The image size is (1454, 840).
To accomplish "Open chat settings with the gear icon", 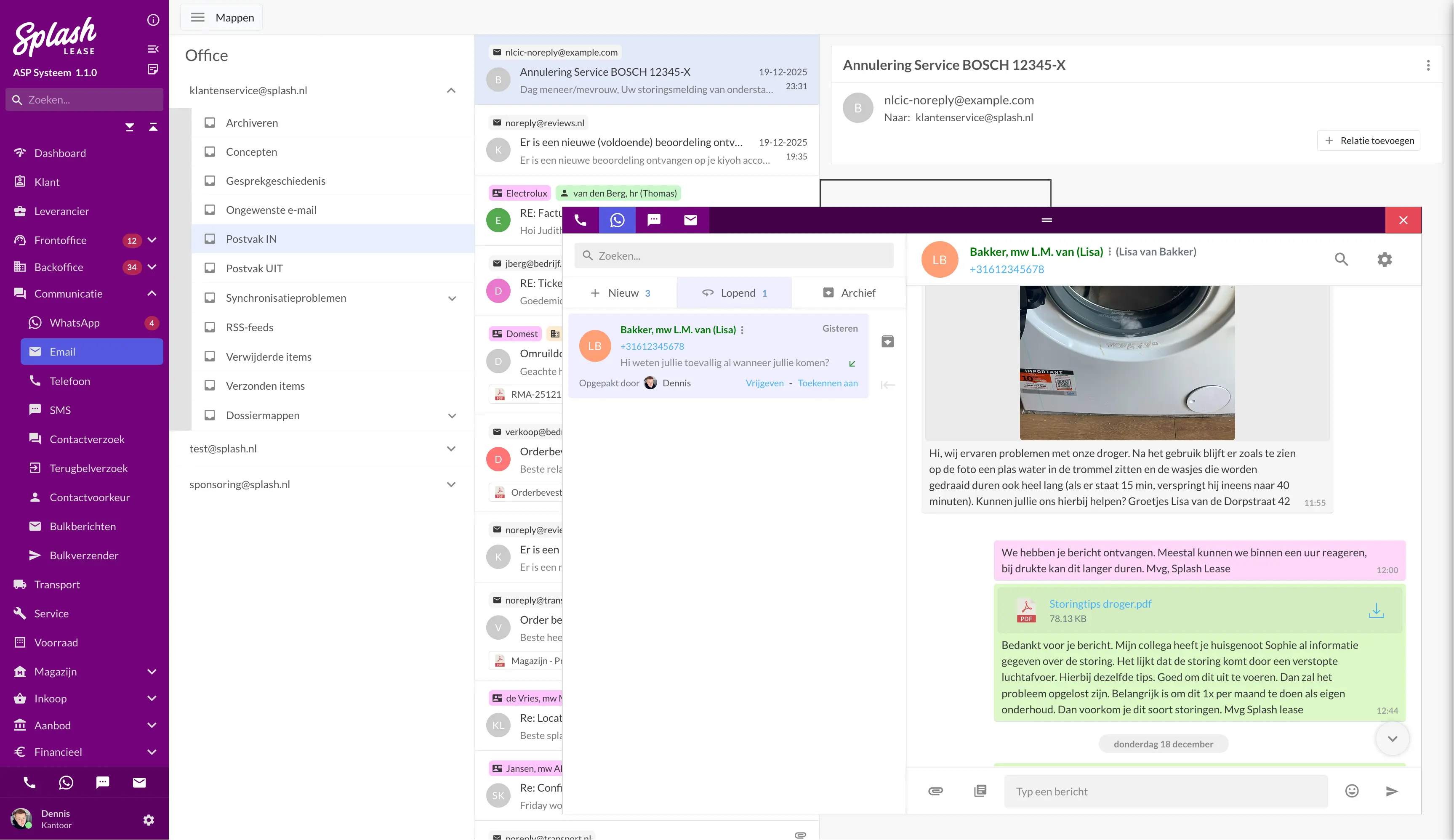I will pyautogui.click(x=1385, y=260).
